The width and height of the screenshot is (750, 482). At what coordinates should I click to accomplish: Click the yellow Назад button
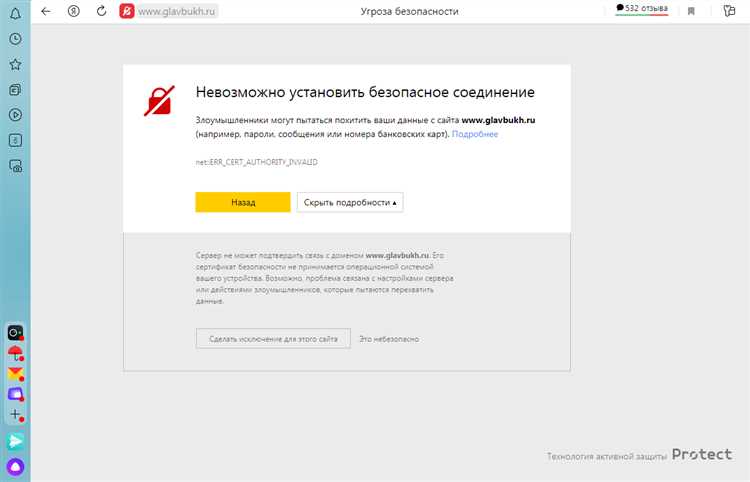[x=243, y=202]
